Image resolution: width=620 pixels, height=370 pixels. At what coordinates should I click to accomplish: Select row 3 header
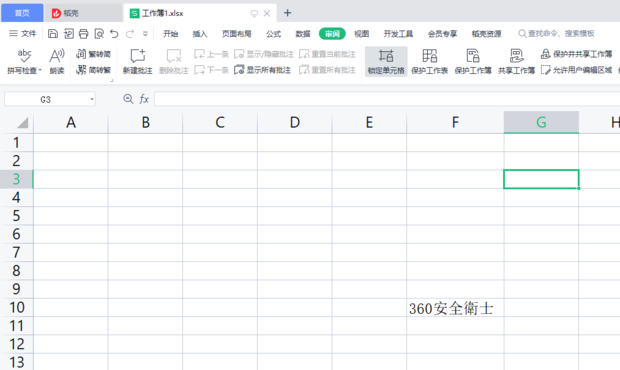pos(16,179)
